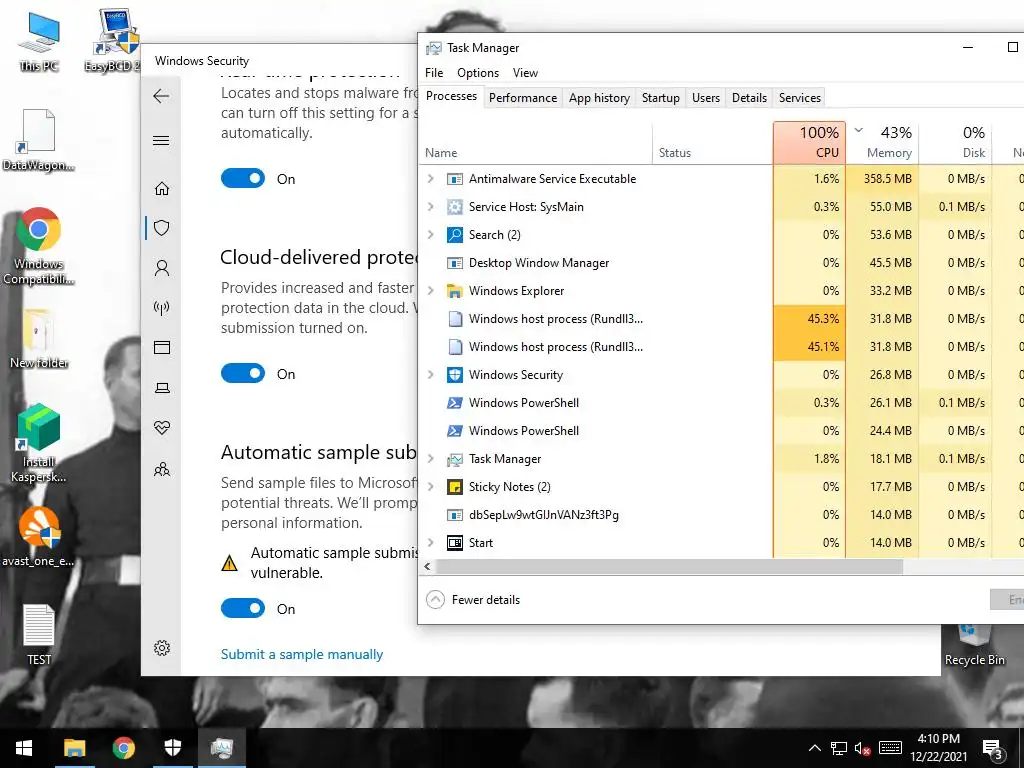Open Account protection person icon

162,268
